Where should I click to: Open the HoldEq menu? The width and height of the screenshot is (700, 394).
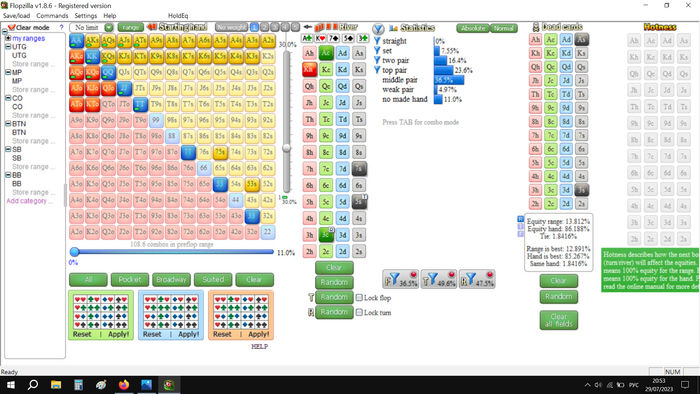click(178, 16)
